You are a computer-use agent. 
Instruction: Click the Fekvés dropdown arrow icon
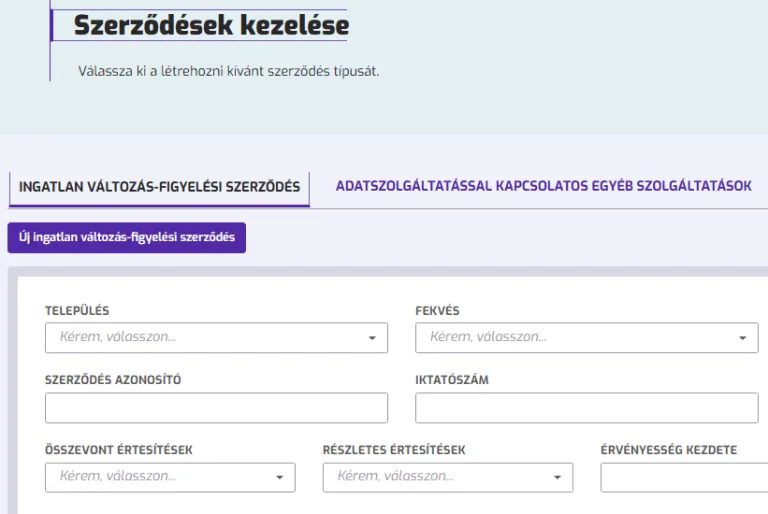pyautogui.click(x=742, y=338)
